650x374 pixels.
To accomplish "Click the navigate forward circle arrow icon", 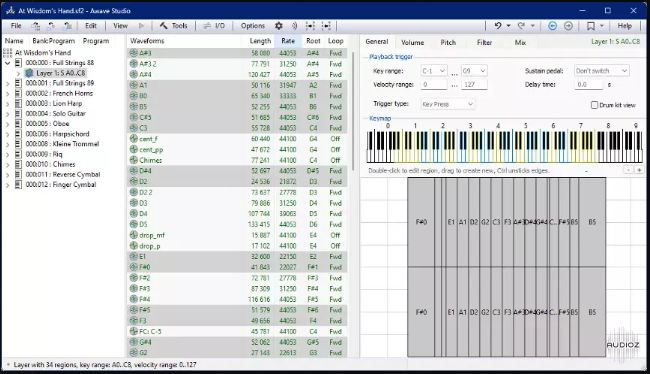I will coord(568,26).
